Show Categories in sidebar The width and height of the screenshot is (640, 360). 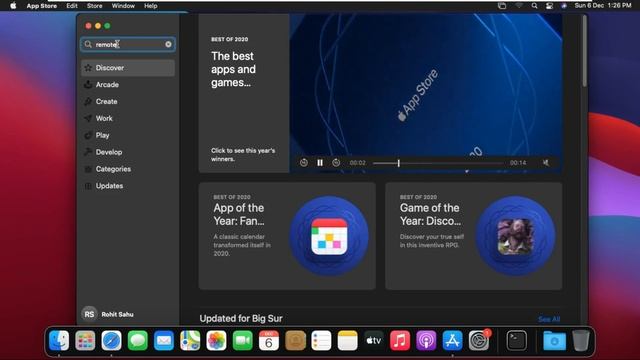pos(128,169)
